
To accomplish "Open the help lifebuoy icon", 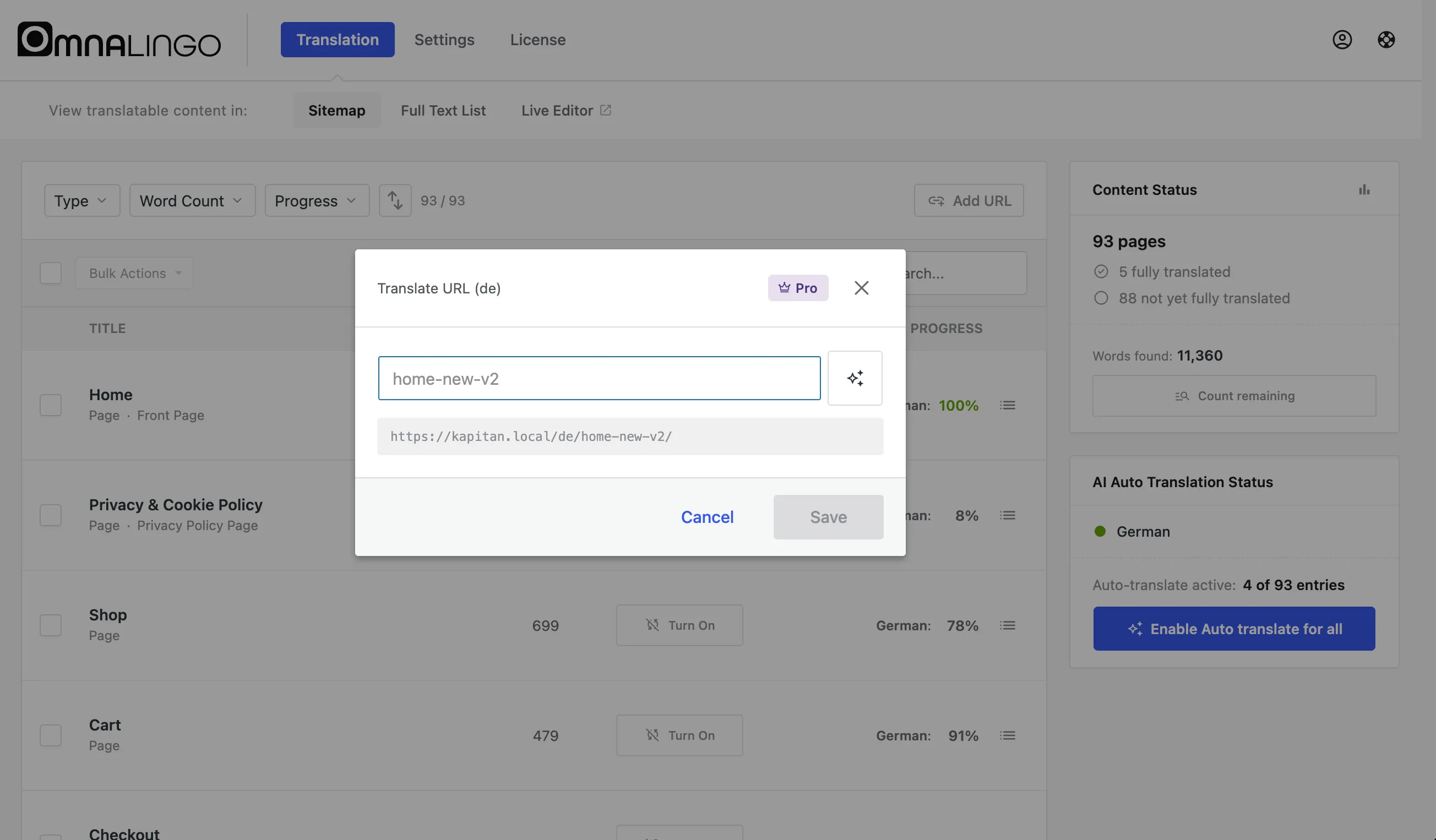I will coord(1386,39).
